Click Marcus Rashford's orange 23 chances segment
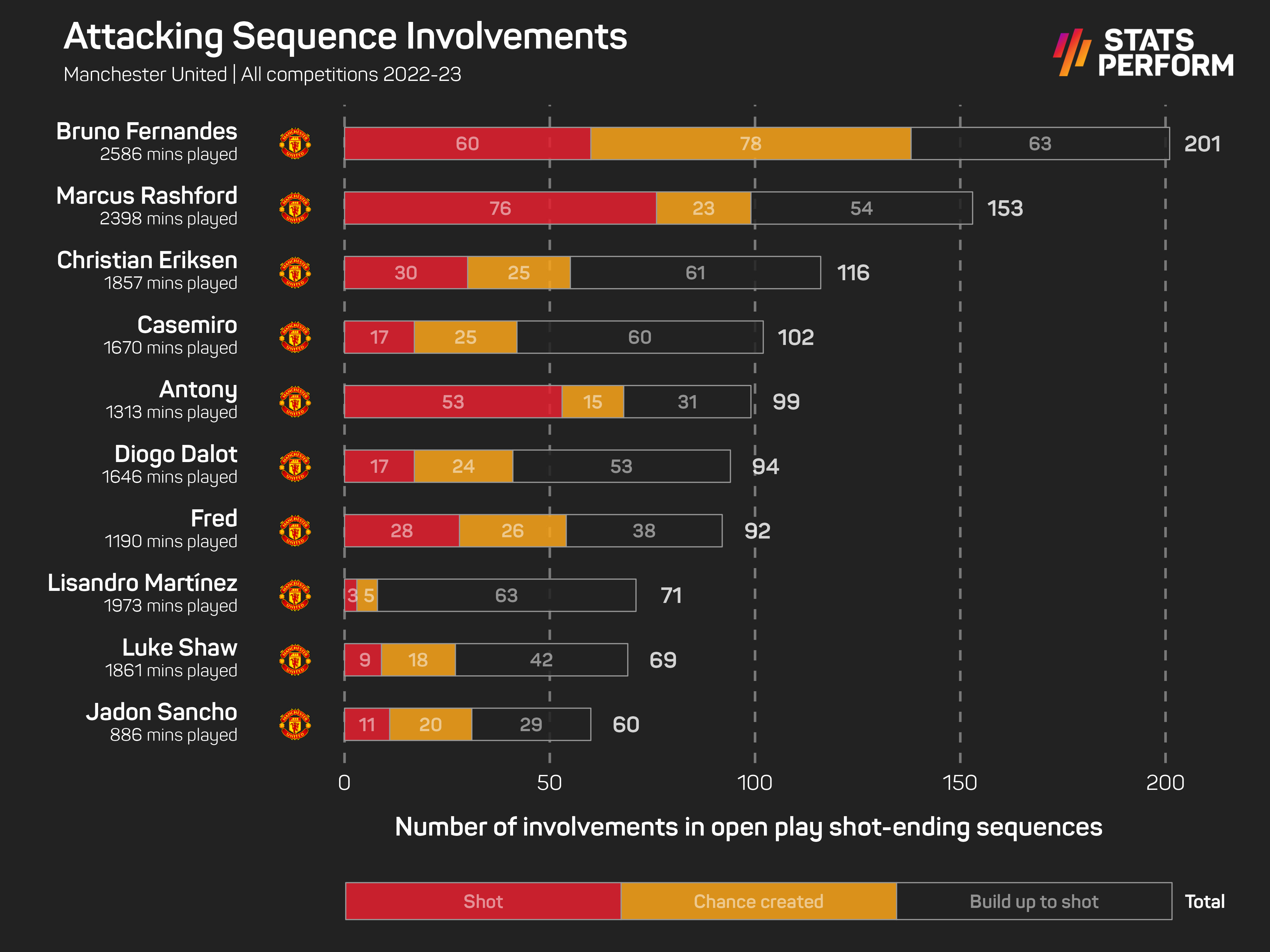This screenshot has height=952, width=1270. pos(703,208)
